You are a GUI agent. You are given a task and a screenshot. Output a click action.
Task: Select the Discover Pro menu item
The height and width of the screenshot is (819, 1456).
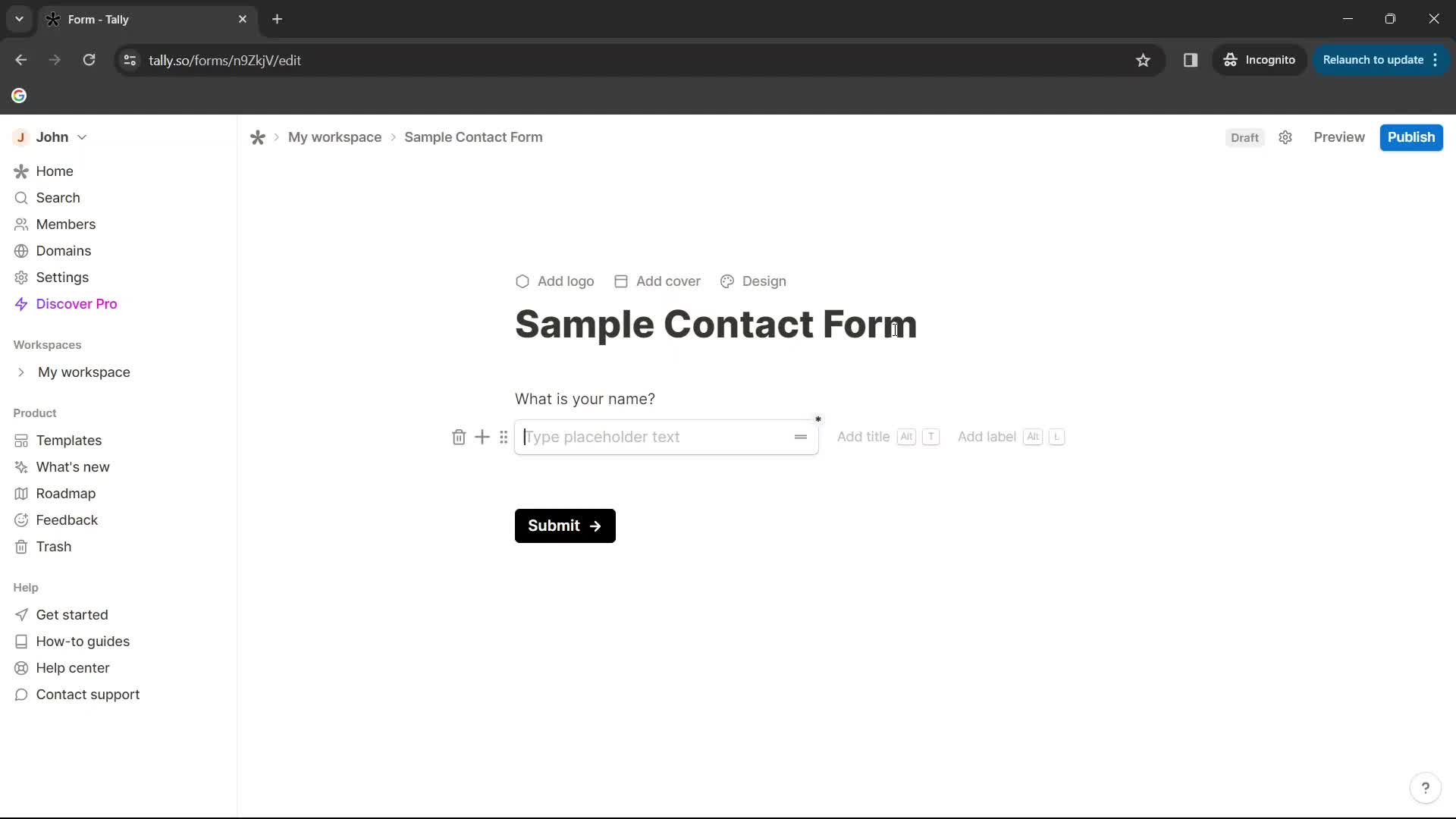pyautogui.click(x=76, y=303)
